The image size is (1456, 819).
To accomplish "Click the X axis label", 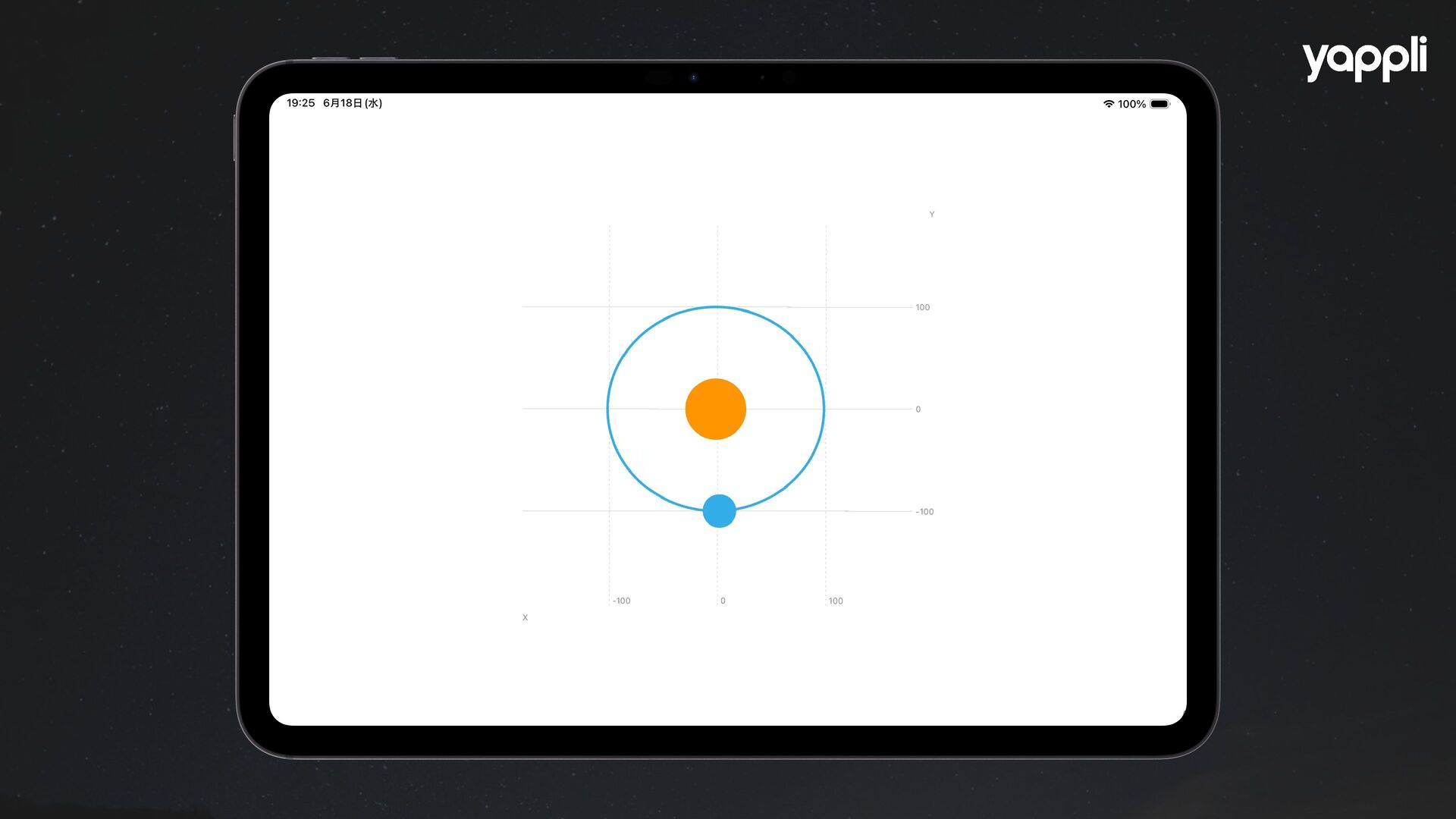I will click(x=525, y=617).
